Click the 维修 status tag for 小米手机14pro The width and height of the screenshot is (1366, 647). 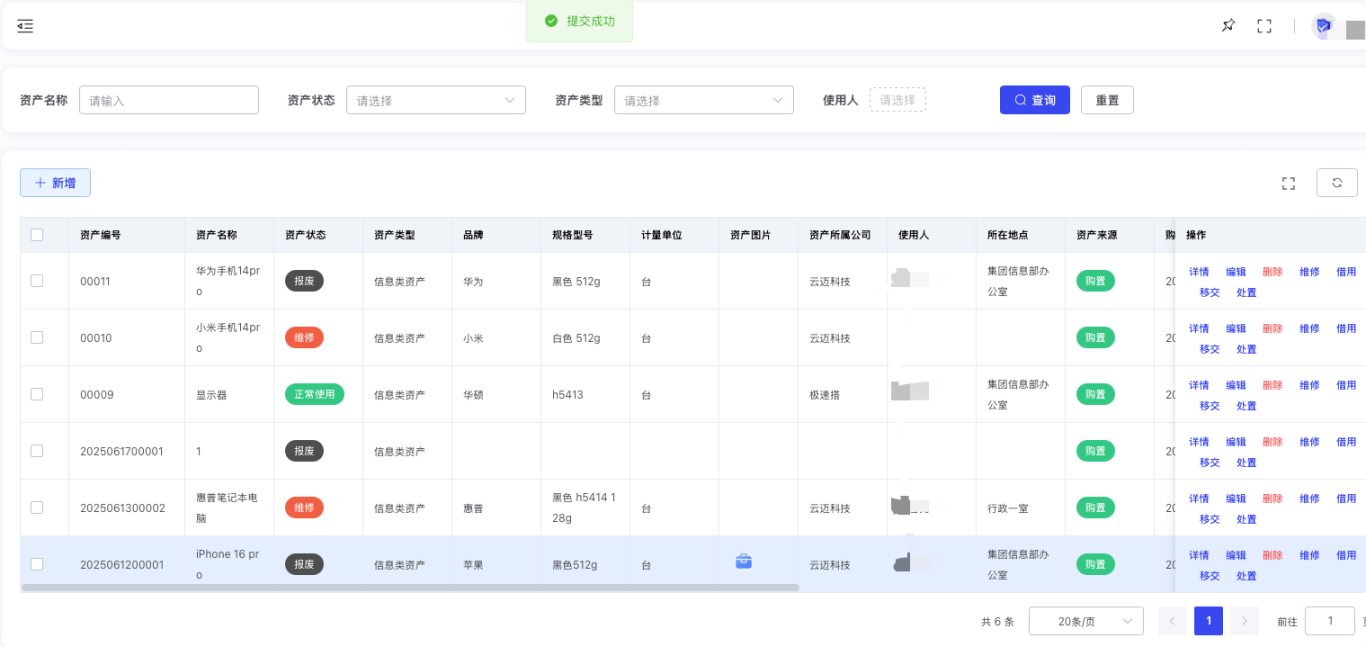[x=304, y=338]
